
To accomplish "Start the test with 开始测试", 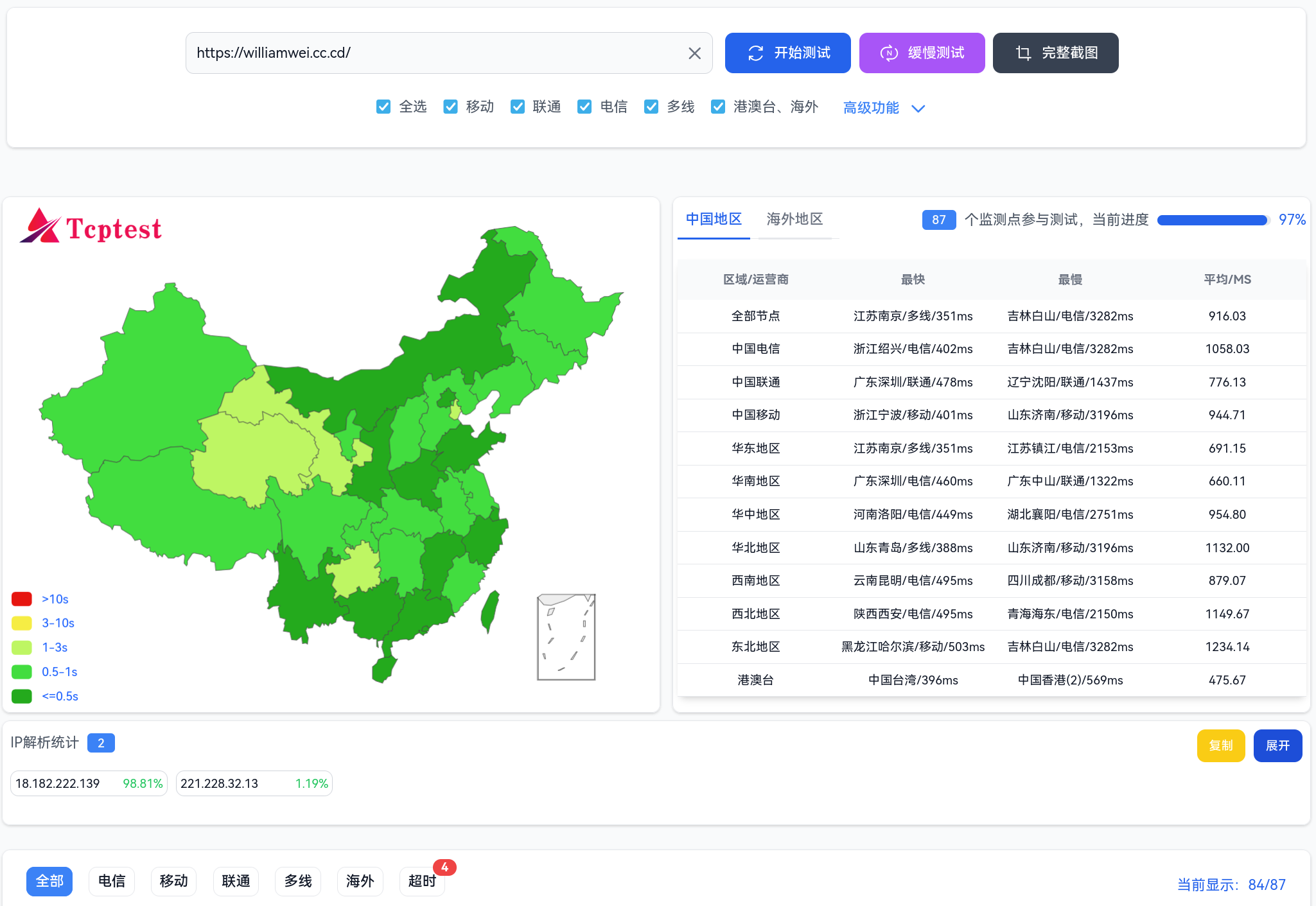I will pos(788,53).
